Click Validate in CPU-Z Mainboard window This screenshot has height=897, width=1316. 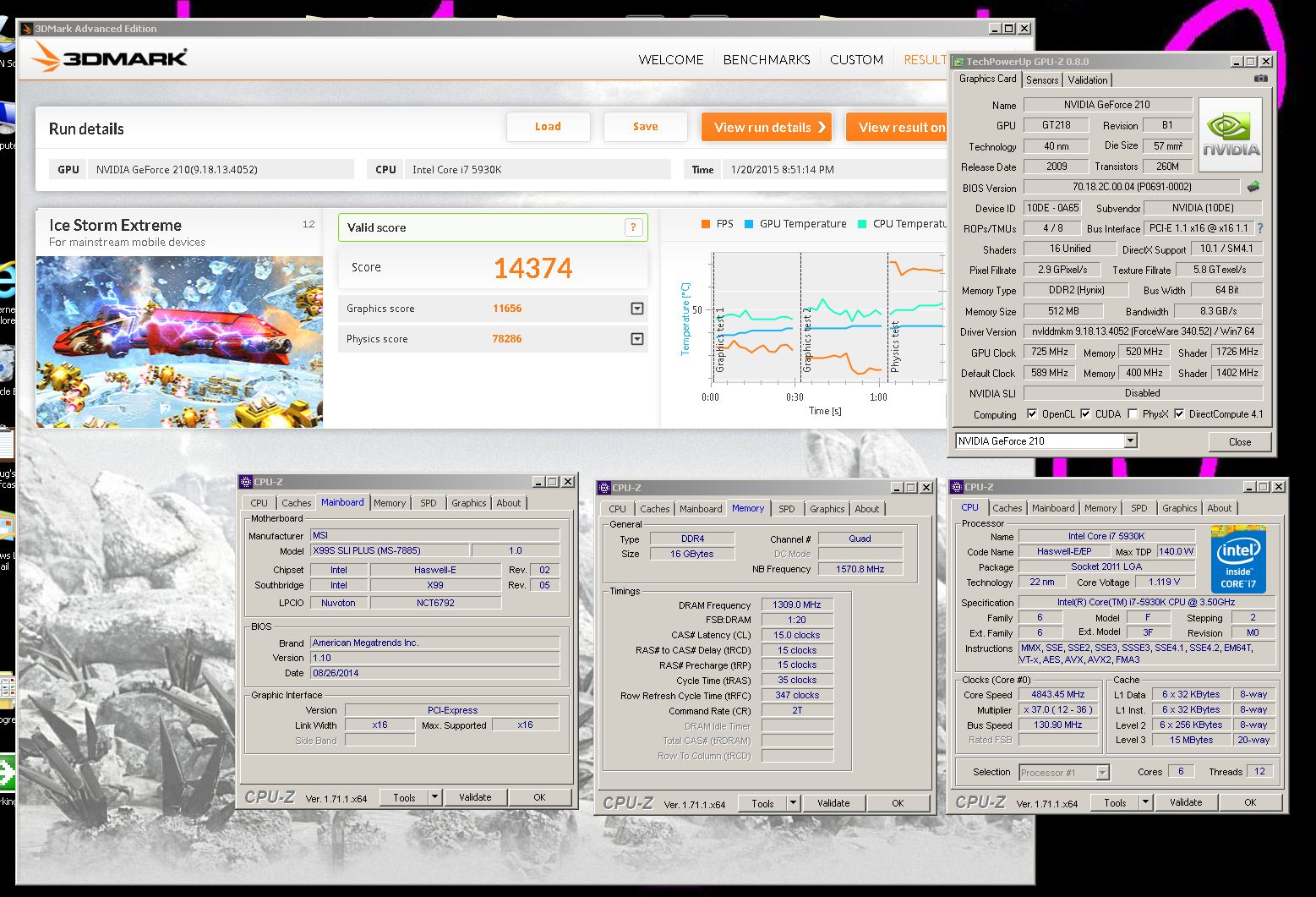[475, 797]
